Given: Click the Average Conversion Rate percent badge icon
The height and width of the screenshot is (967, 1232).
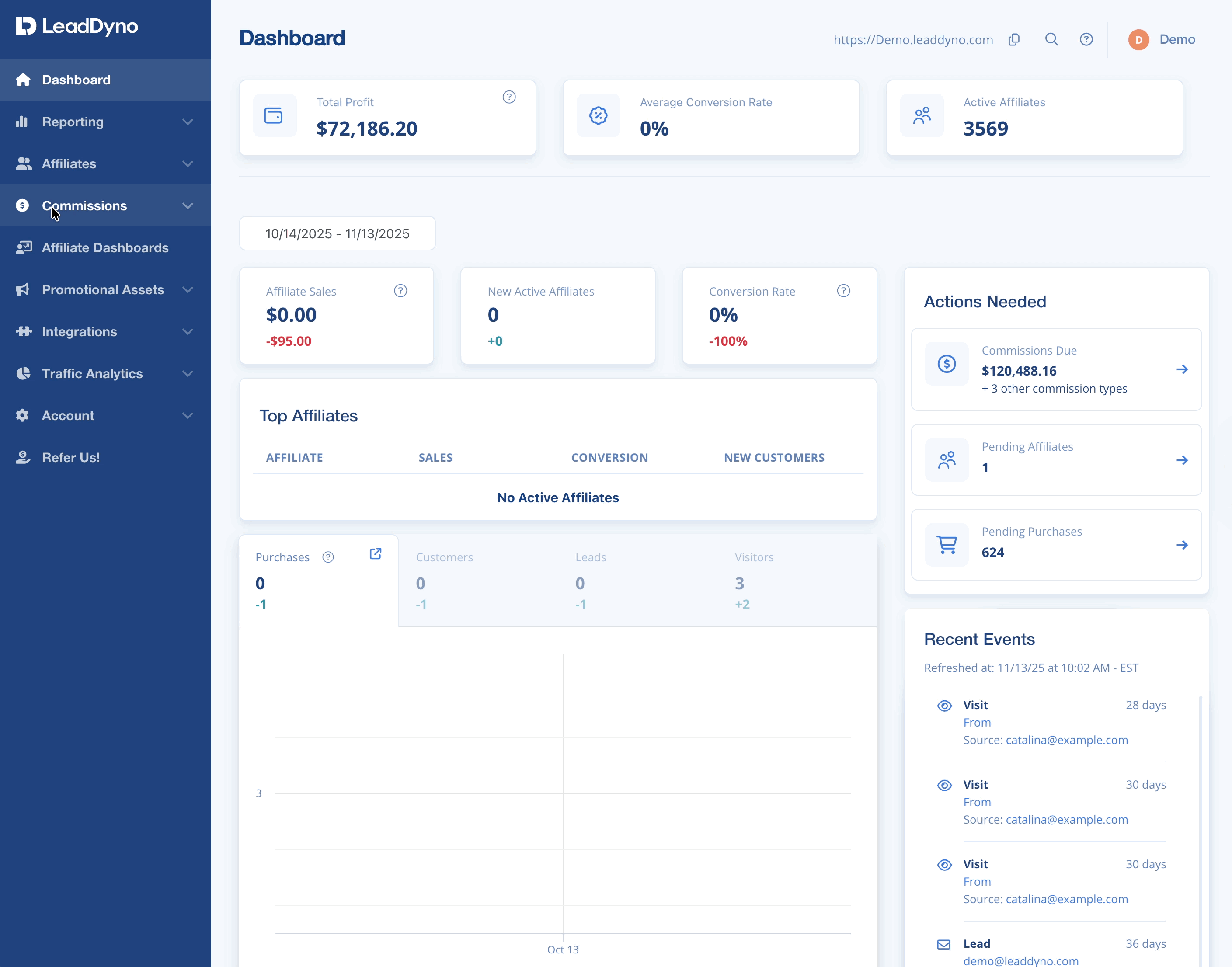Looking at the screenshot, I should [599, 115].
